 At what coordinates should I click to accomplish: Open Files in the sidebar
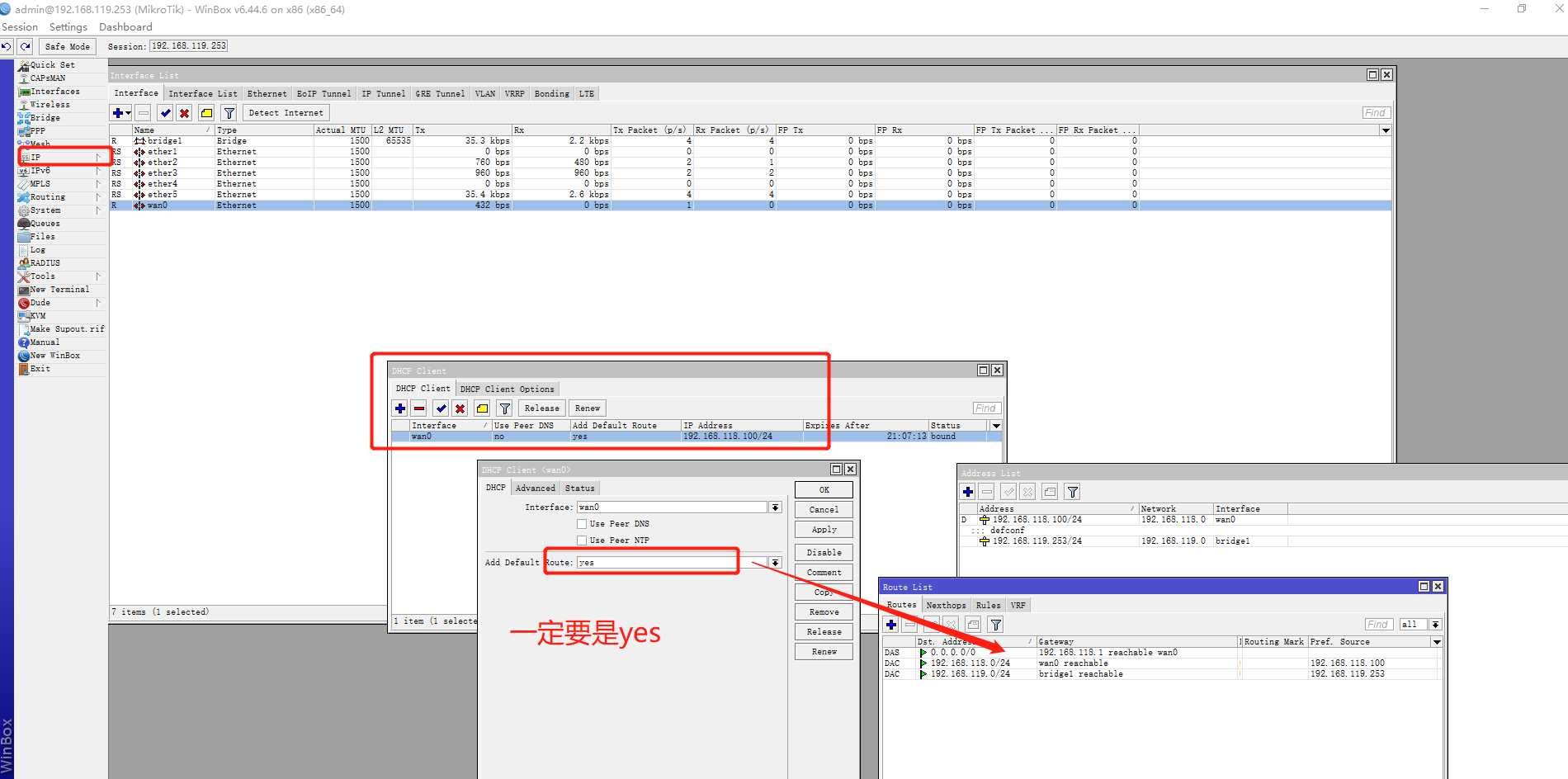tap(42, 237)
